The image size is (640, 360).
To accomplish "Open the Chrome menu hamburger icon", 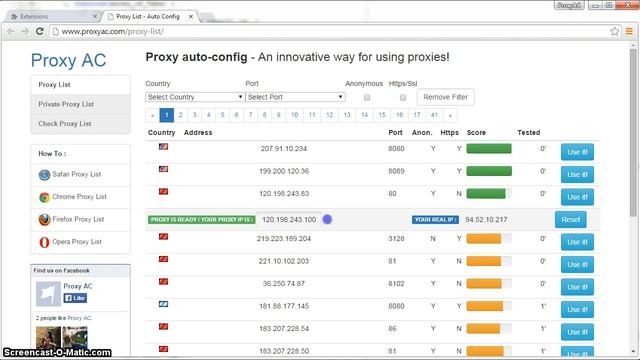I will 629,31.
